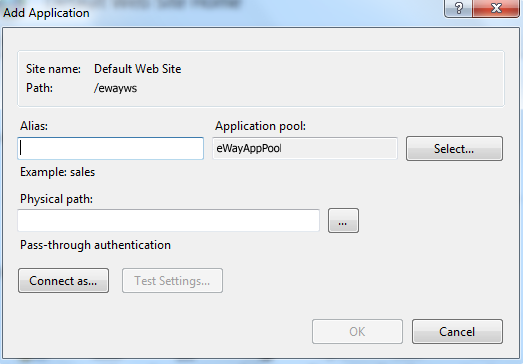Image resolution: width=523 pixels, height=364 pixels.
Task: Browse for physical path with ellipsis button
Action: pyautogui.click(x=343, y=221)
